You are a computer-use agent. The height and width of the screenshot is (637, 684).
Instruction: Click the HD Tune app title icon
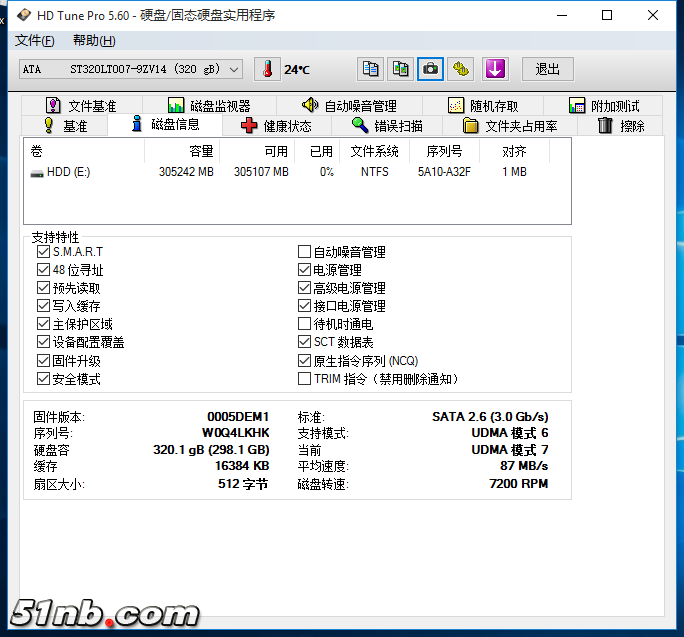click(x=24, y=15)
